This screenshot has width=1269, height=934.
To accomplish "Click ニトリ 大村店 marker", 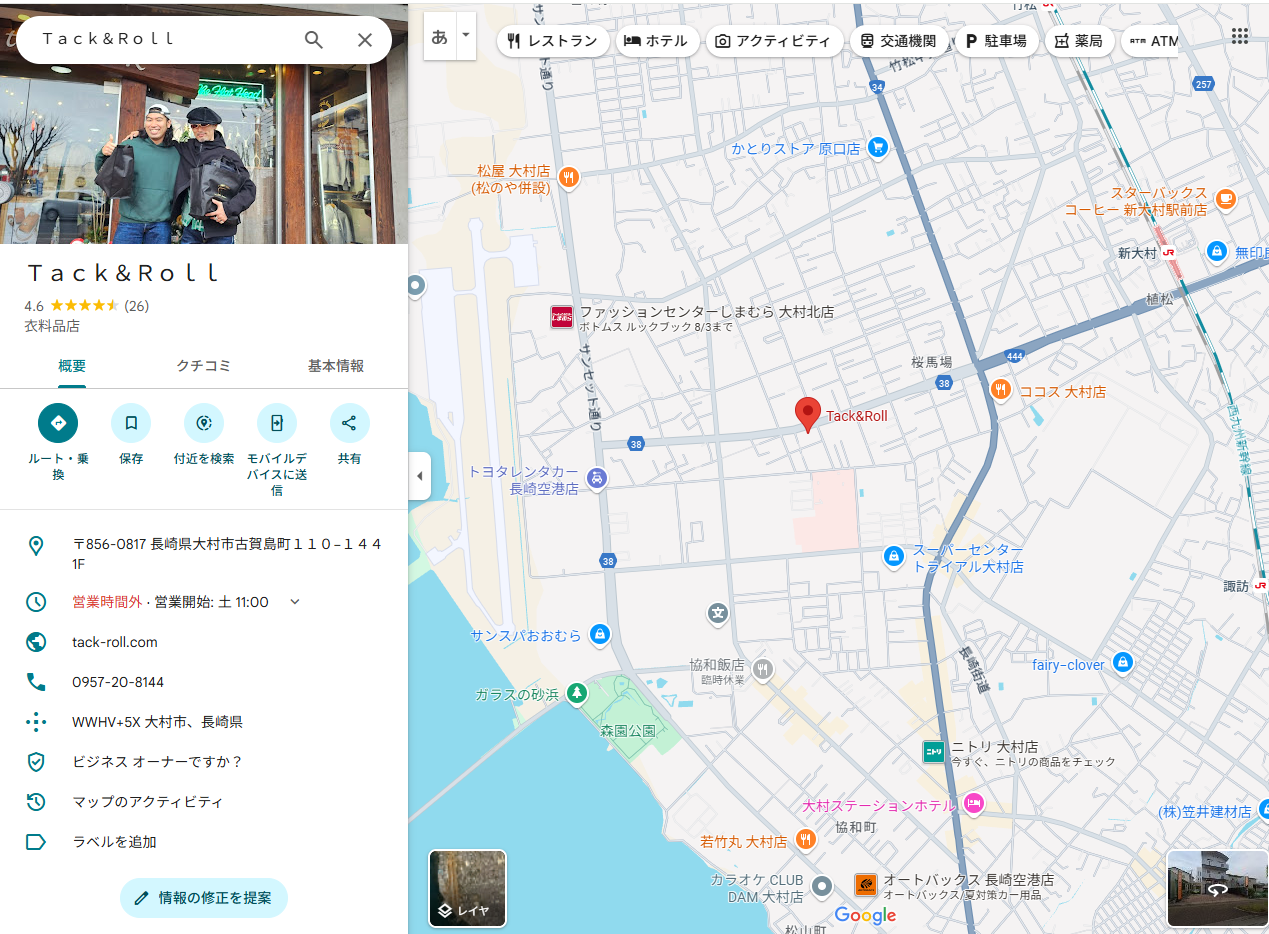I will pyautogui.click(x=933, y=752).
